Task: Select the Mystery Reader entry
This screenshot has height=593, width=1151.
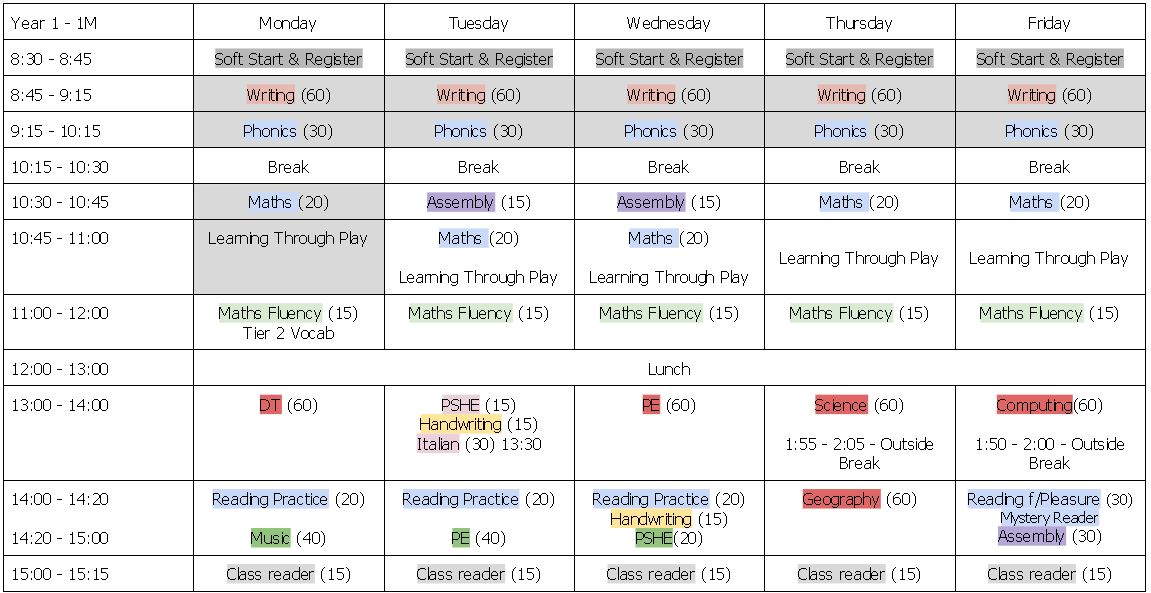Action: (x=1049, y=518)
